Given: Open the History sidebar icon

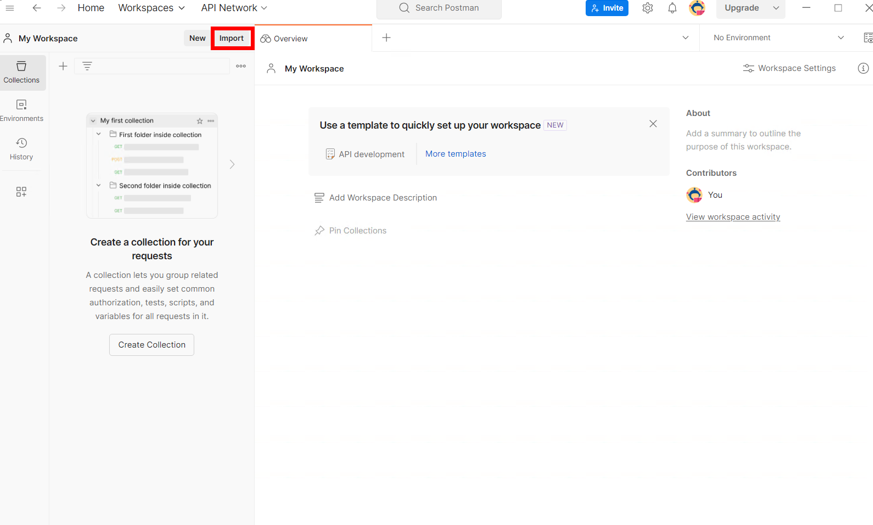Looking at the screenshot, I should click(x=21, y=149).
